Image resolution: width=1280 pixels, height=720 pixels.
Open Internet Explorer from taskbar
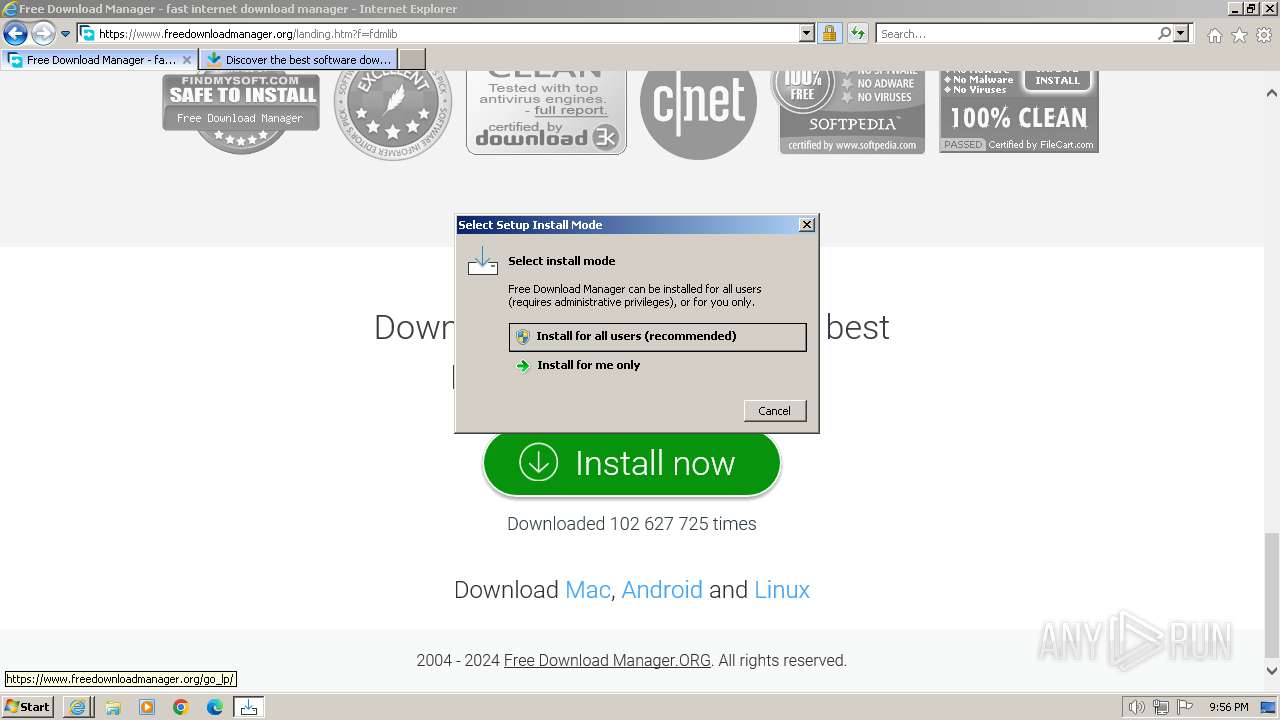77,707
